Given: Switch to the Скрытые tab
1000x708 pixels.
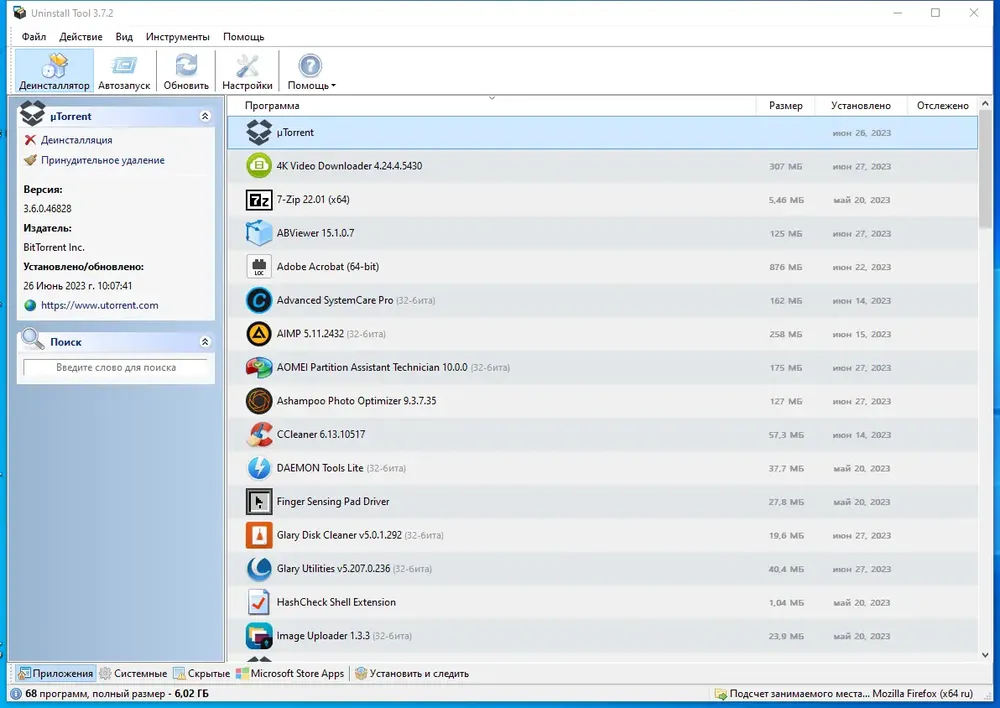Looking at the screenshot, I should point(202,673).
